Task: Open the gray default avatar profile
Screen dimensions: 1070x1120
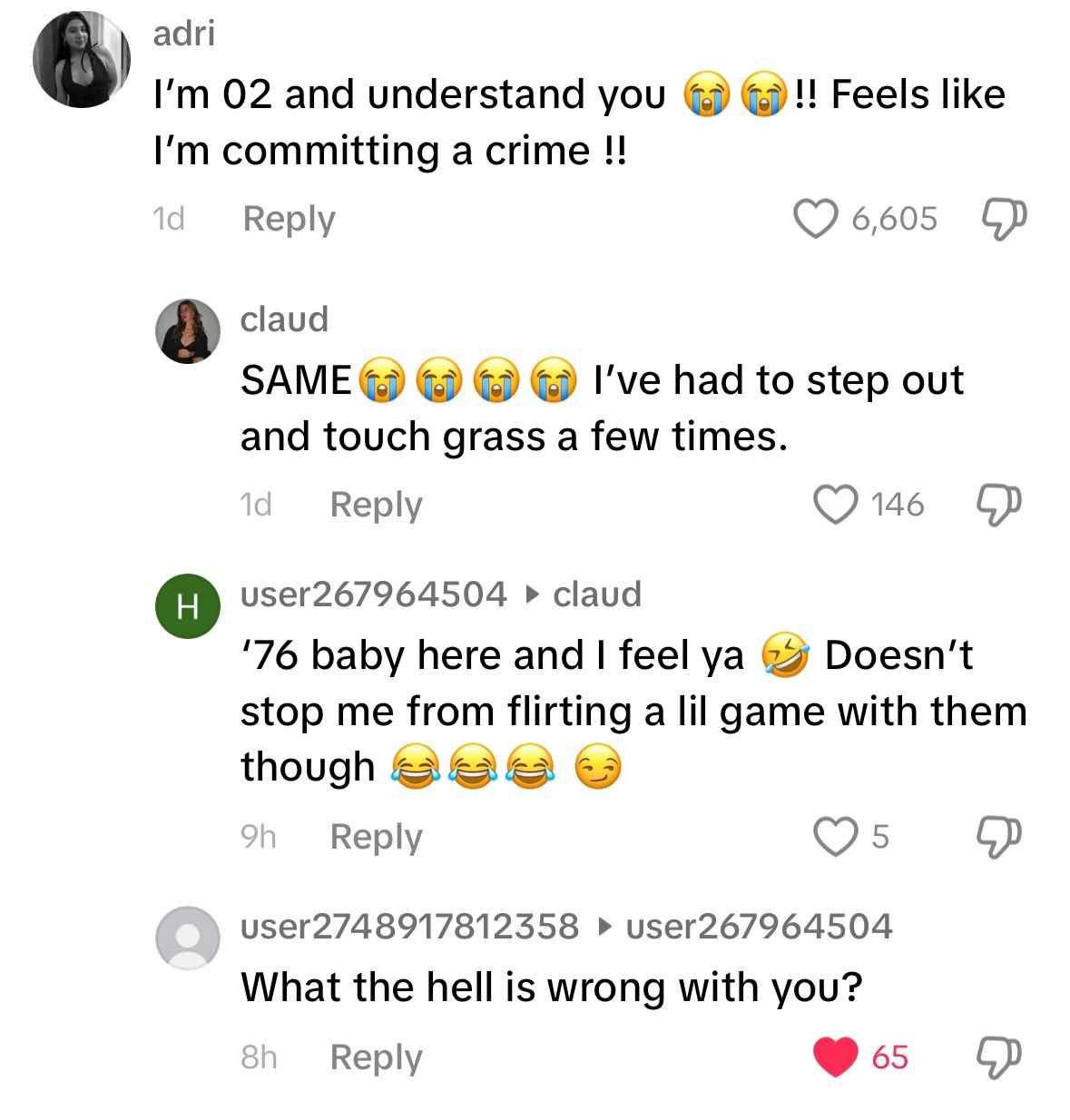Action: coord(188,938)
